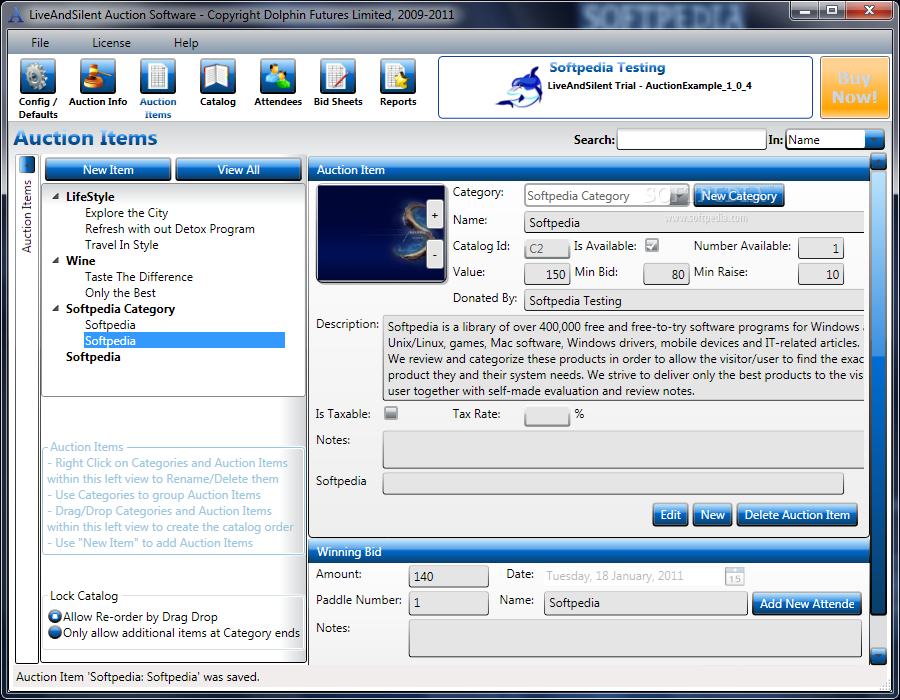Open the File menu
Viewport: 900px width, 700px height.
[x=40, y=43]
